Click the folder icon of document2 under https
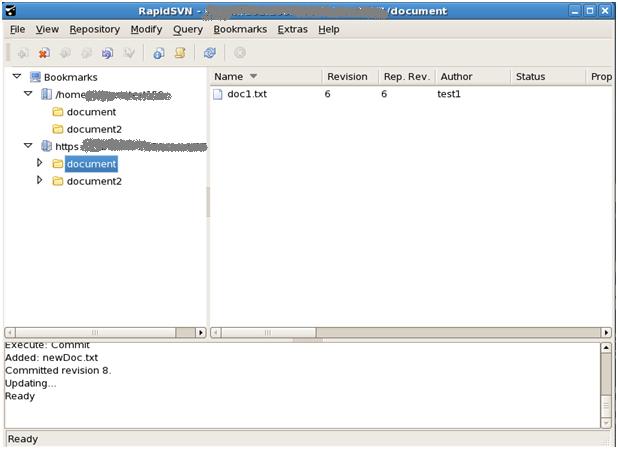This screenshot has height=449, width=618. coord(58,181)
